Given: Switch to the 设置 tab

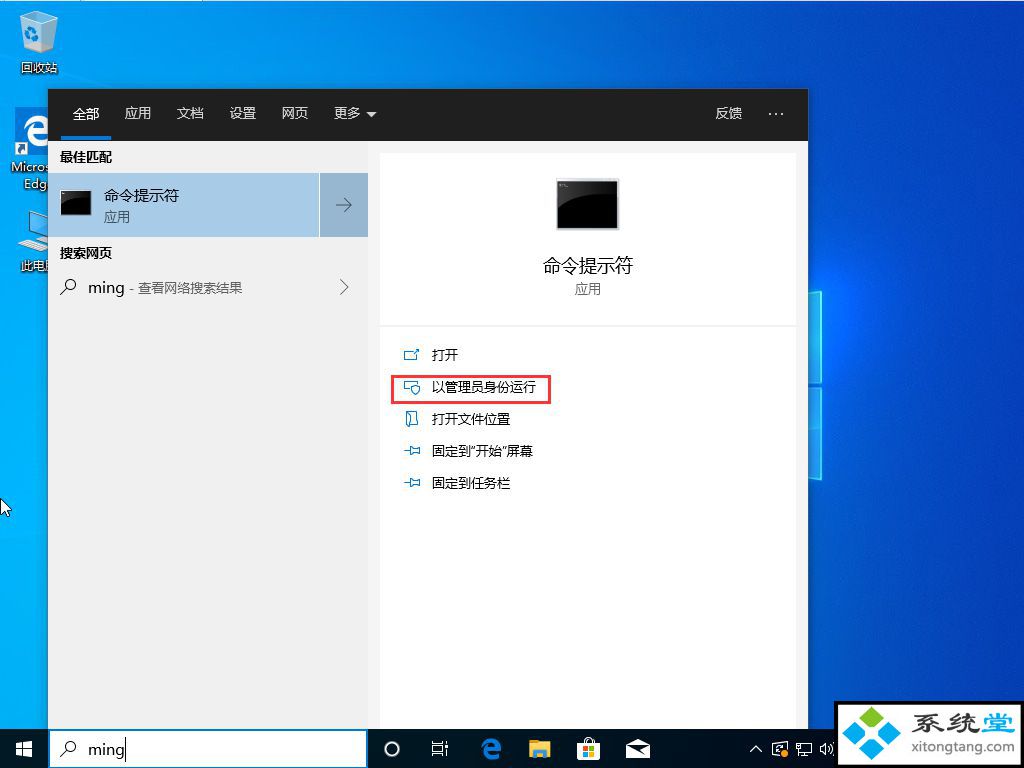Looking at the screenshot, I should point(242,113).
